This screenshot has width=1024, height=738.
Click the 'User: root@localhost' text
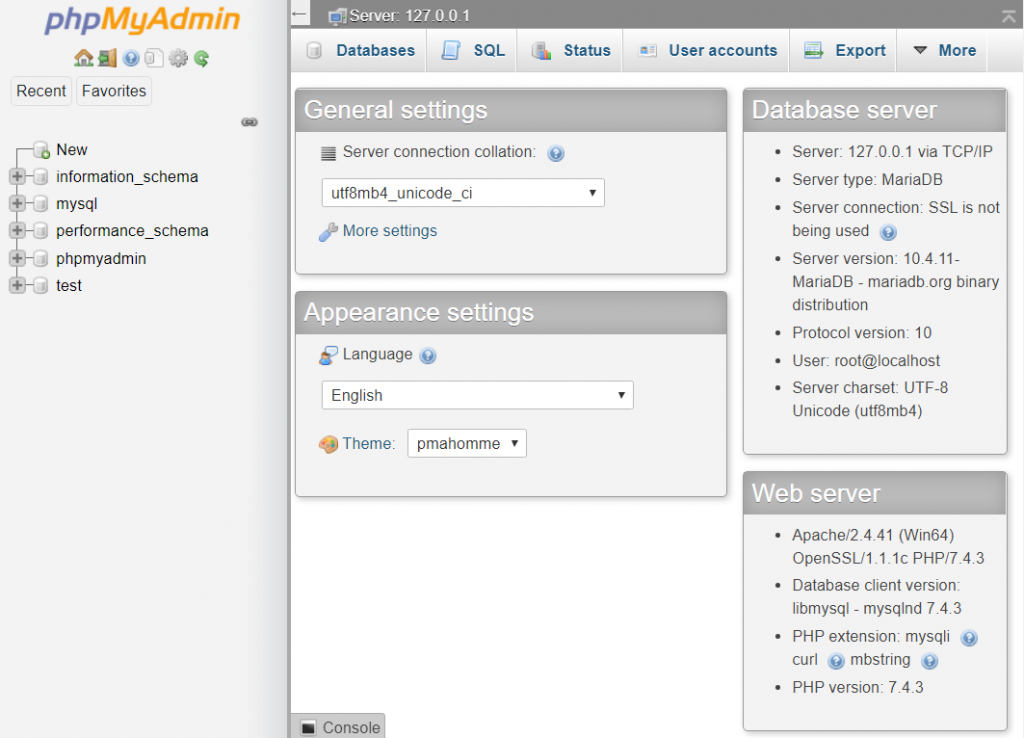pos(866,361)
